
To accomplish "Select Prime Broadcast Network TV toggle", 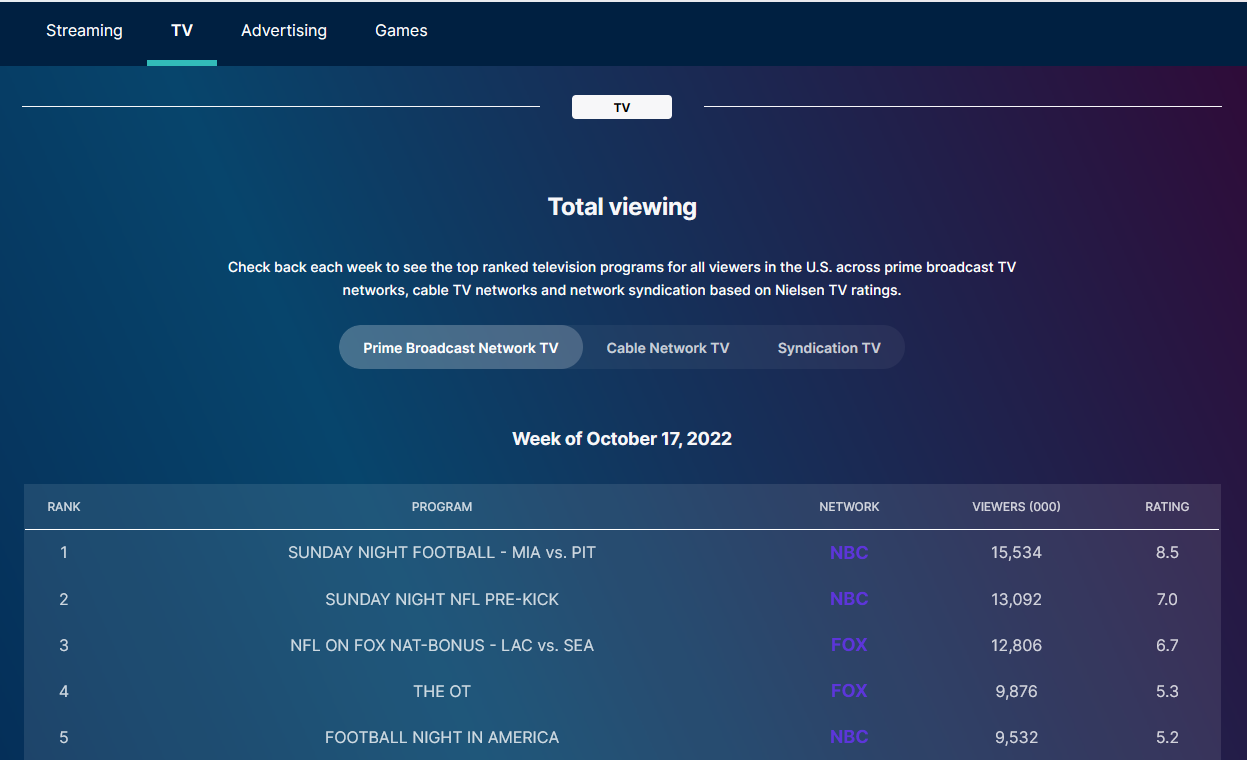I will pos(461,348).
